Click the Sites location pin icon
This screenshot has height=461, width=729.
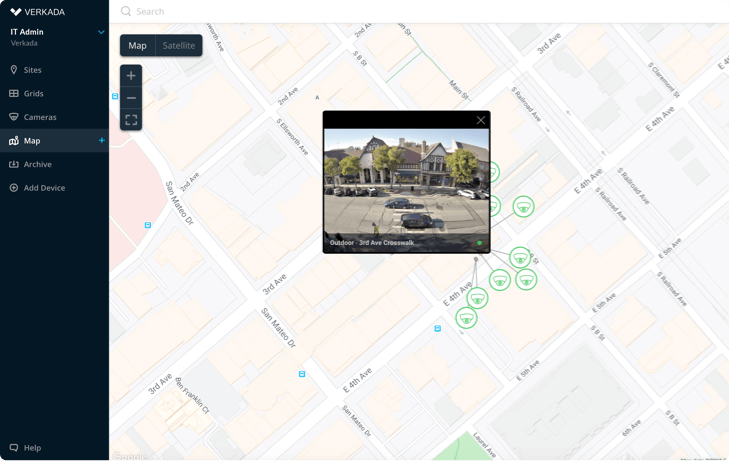click(x=14, y=70)
